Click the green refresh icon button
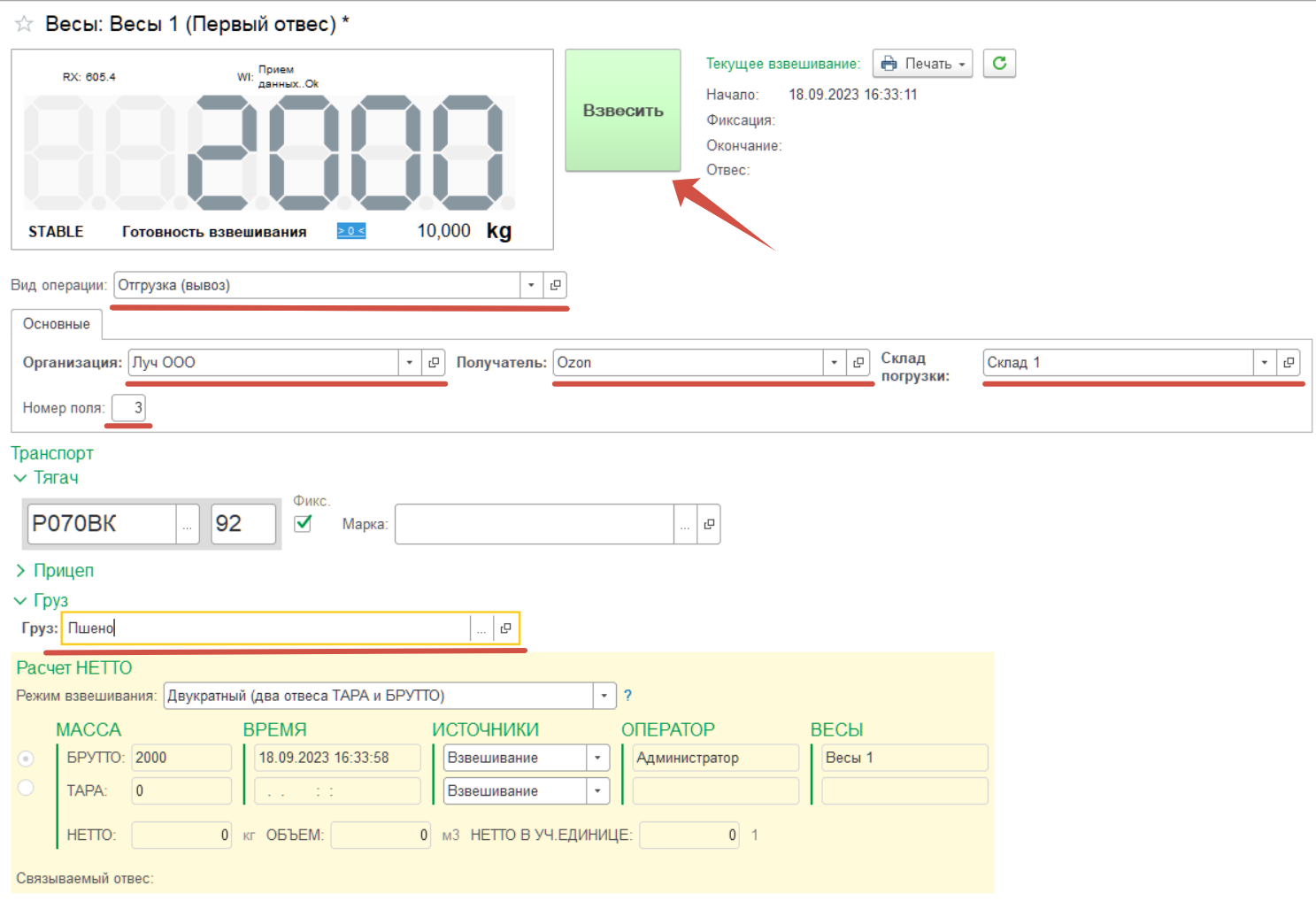Viewport: 1316px width, 909px height. coord(999,64)
